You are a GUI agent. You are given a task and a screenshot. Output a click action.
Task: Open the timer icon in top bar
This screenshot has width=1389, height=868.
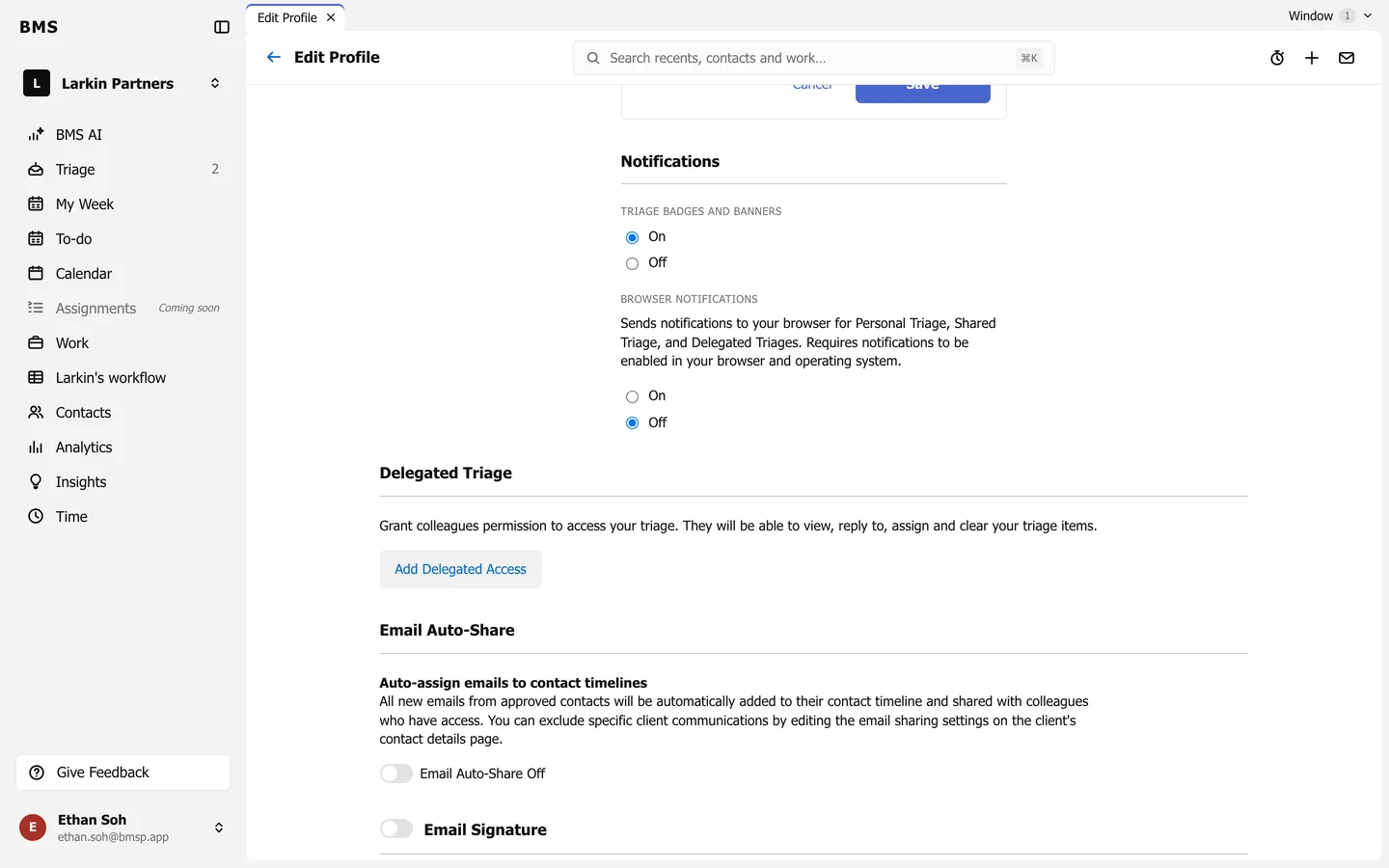click(x=1277, y=58)
